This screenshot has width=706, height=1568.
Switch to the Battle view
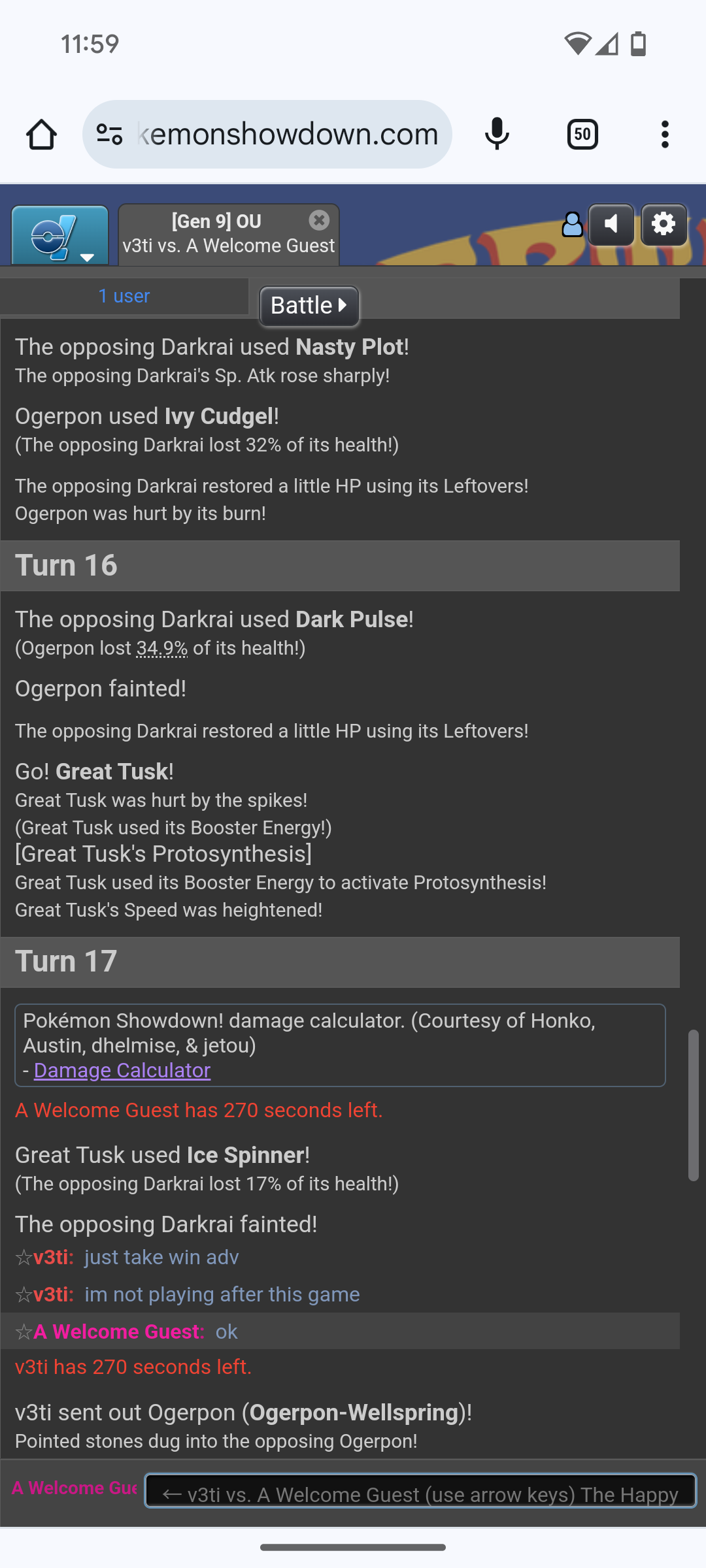(309, 306)
